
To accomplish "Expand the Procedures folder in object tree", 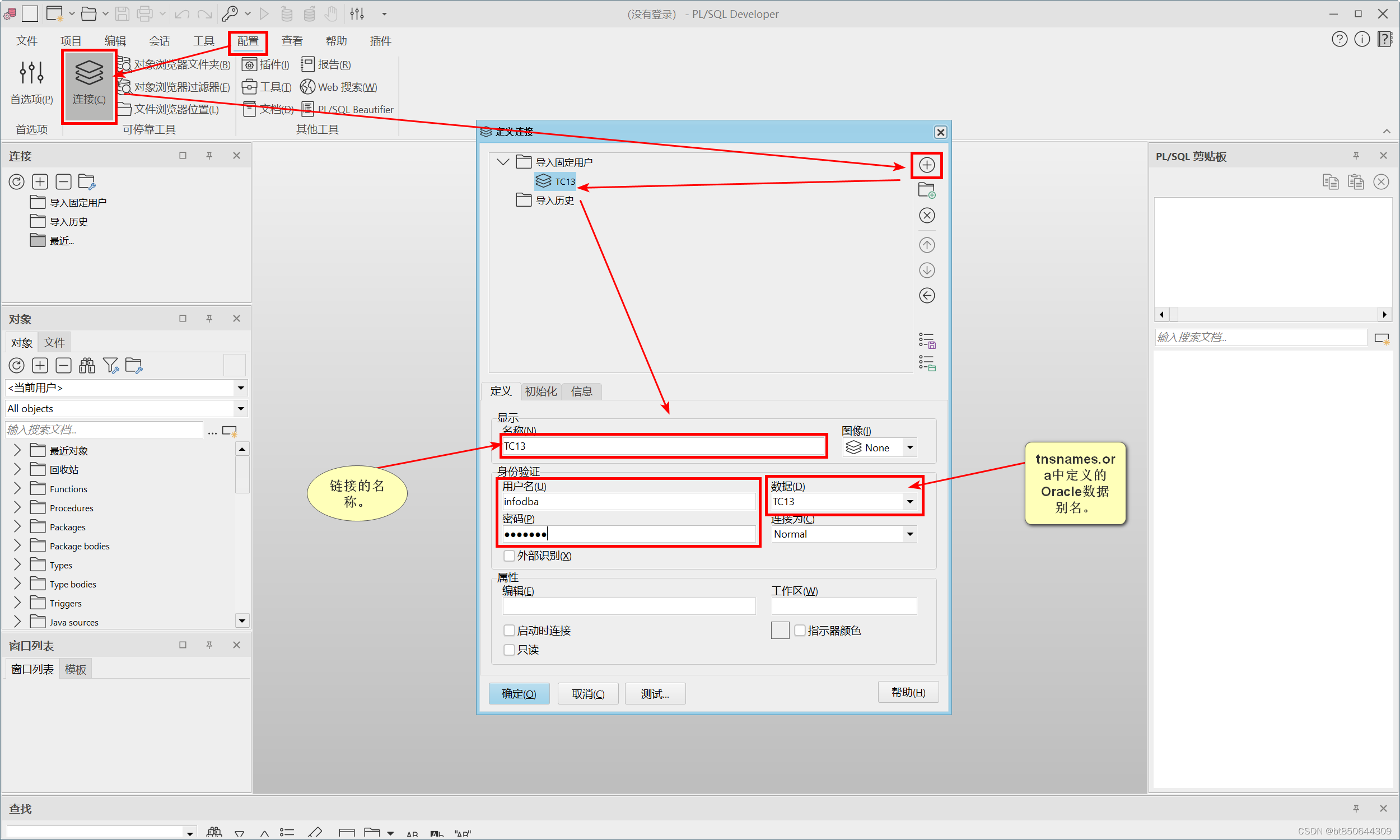I will coord(17,508).
